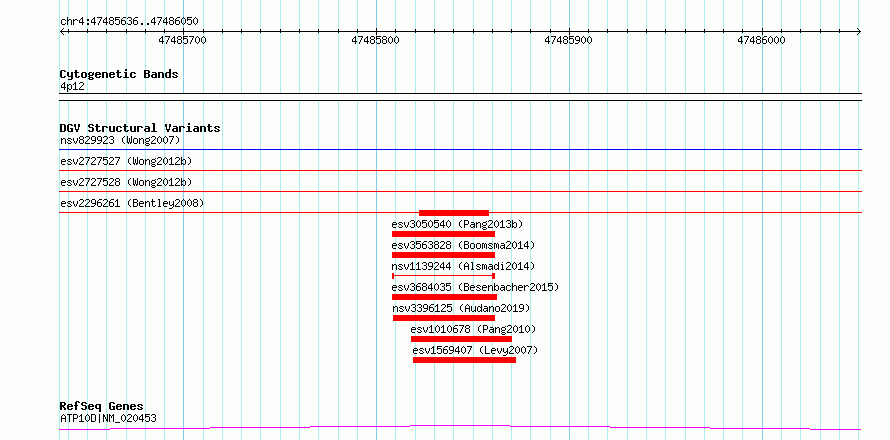The height and width of the screenshot is (440, 890).
Task: Click the magenta ATP10D gene line
Action: [460, 427]
